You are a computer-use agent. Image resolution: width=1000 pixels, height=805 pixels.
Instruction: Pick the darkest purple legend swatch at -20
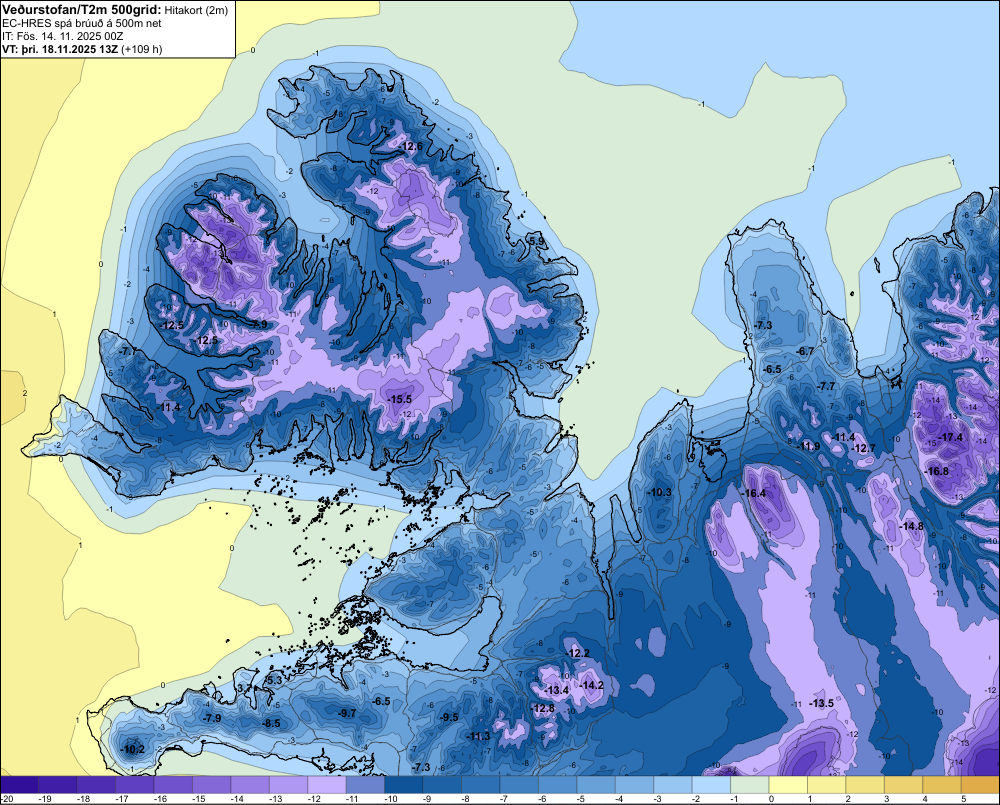19,785
